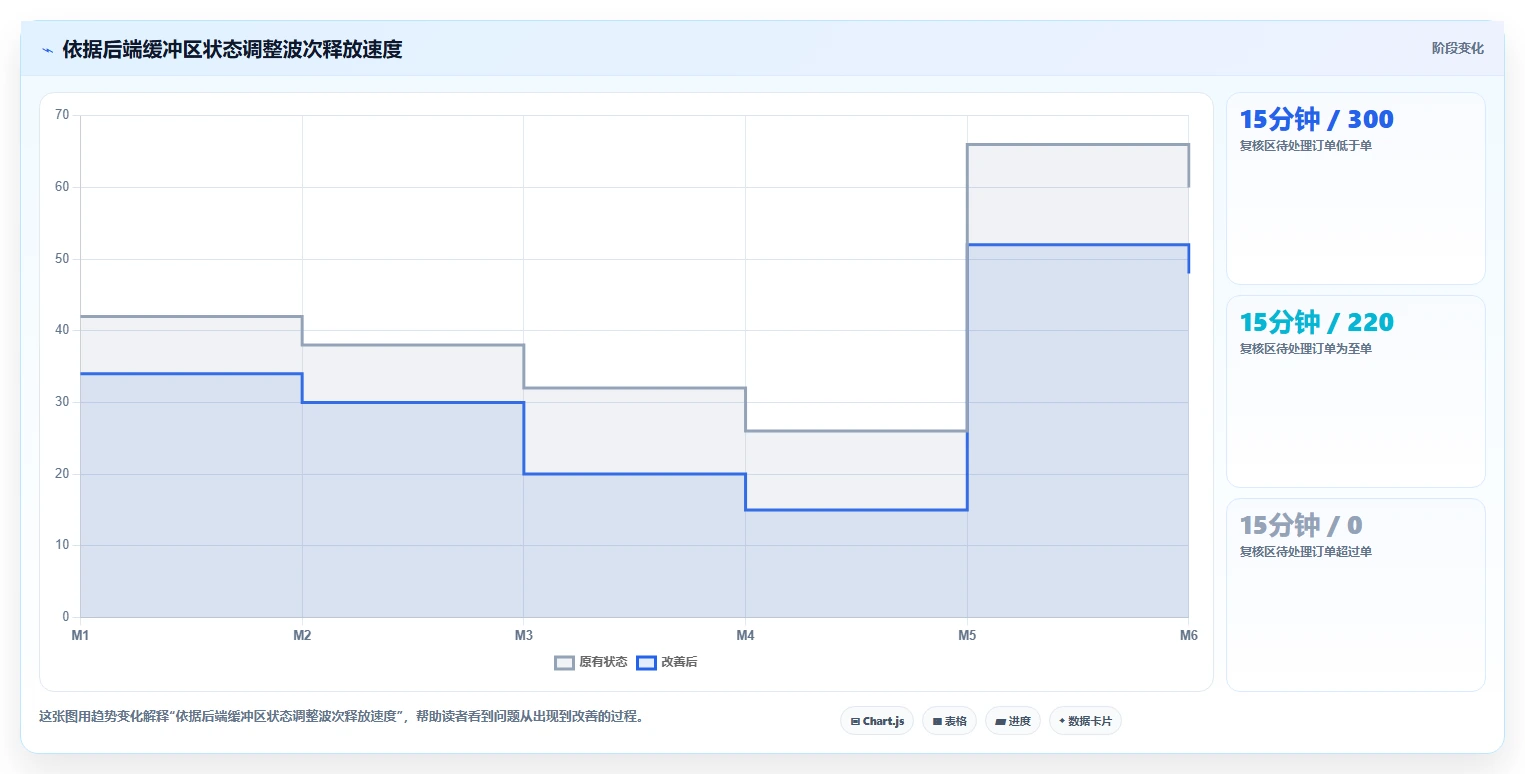Click the heading 依据后端缓冲区状态调整波次释放速度
1525x774 pixels.
(x=232, y=49)
